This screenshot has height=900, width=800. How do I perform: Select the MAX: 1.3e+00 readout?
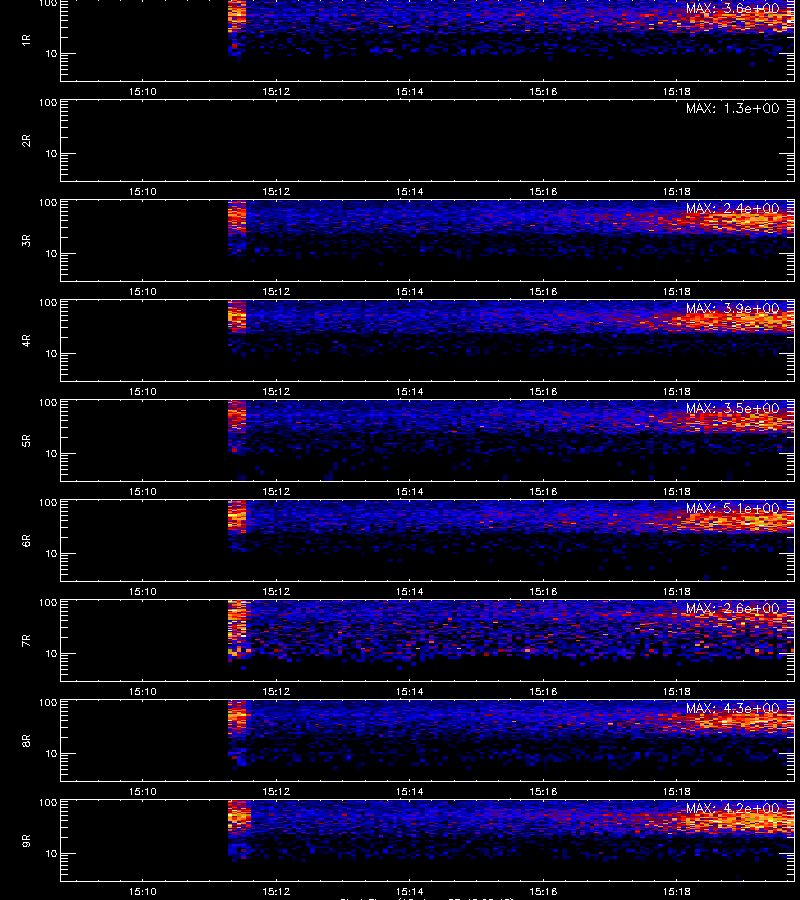coord(733,108)
